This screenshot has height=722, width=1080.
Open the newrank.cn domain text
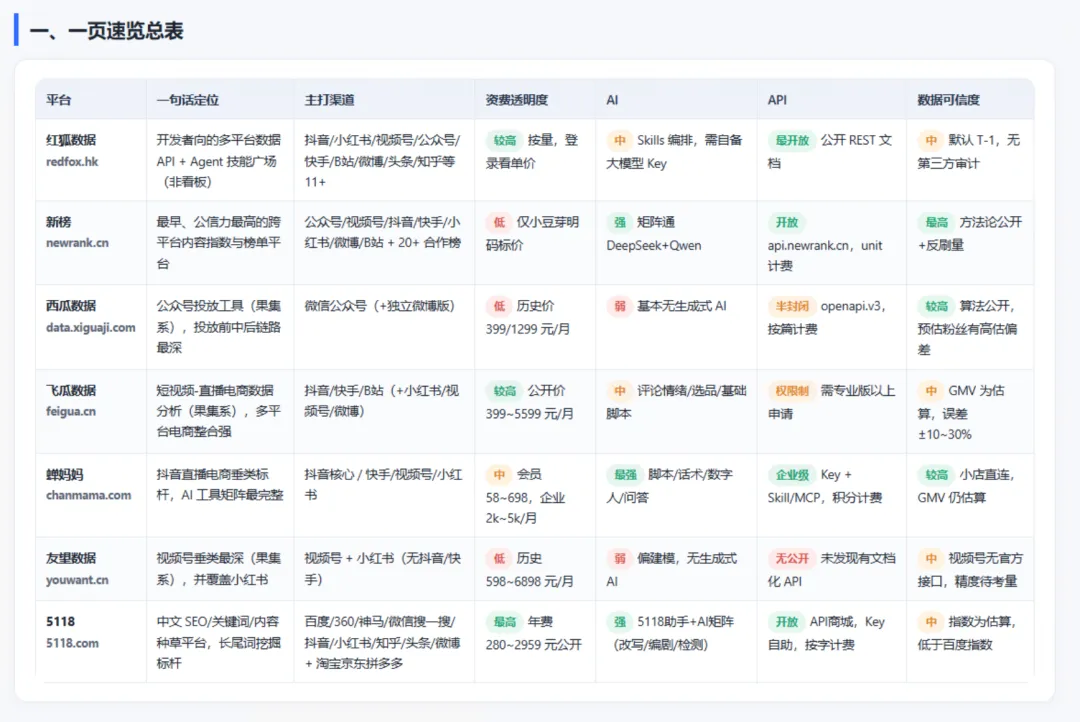pos(77,243)
